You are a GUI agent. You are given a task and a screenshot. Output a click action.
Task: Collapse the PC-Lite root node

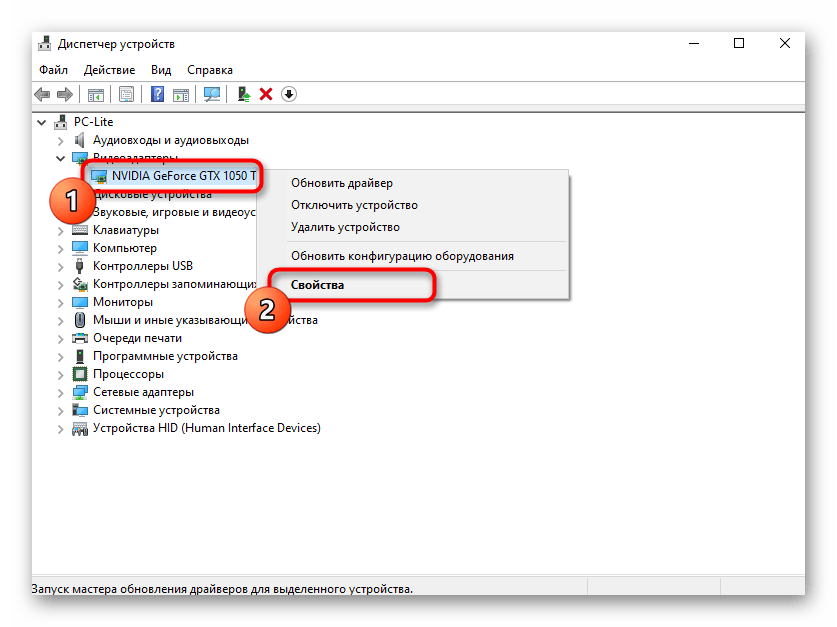42,122
